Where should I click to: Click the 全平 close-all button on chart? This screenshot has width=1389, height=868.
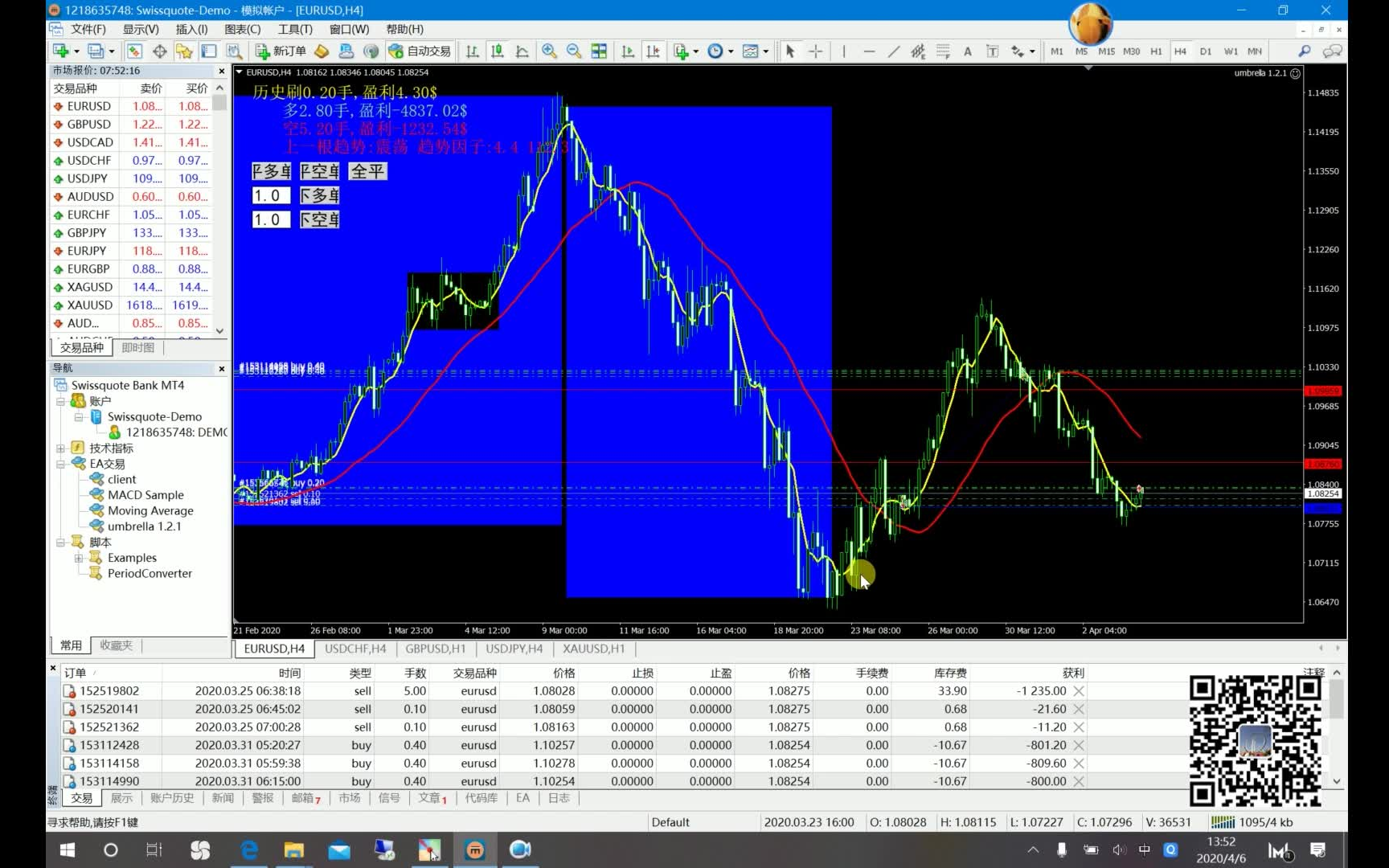368,171
